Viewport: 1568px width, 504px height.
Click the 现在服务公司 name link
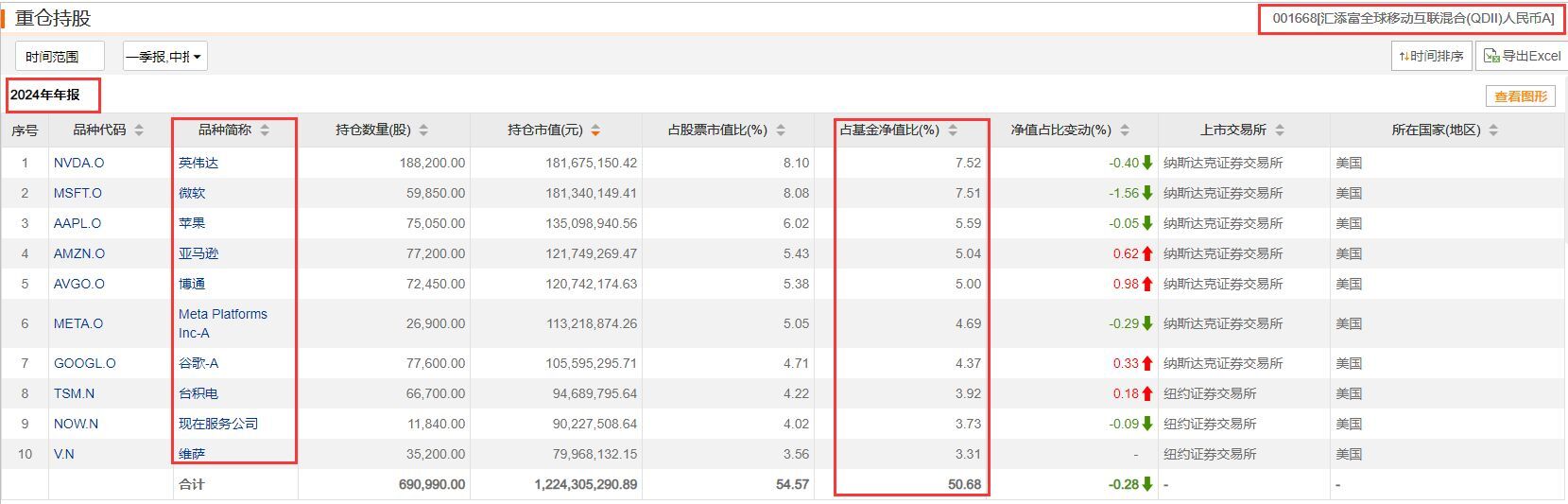[x=218, y=424]
